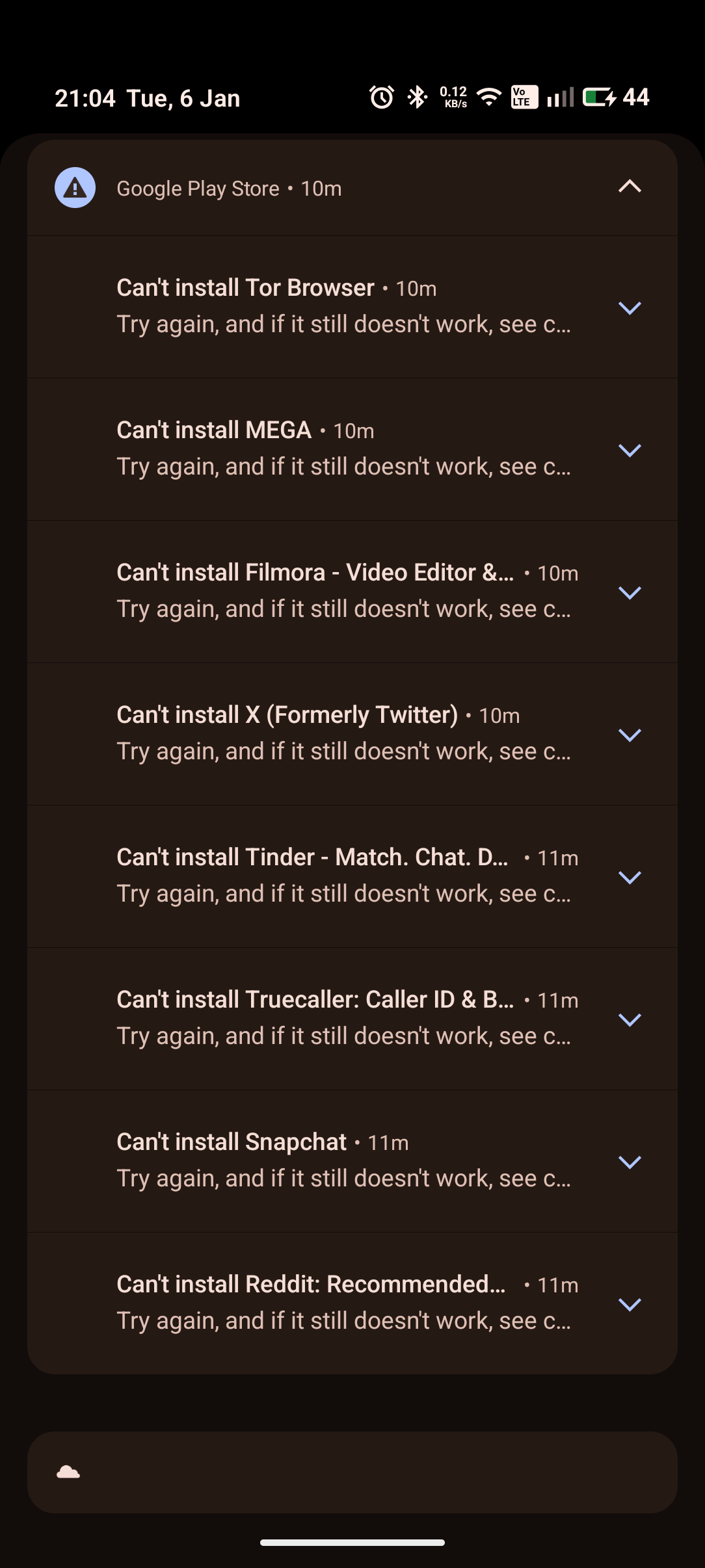Expand the Filmora notification chevron
The width and height of the screenshot is (705, 1568).
coord(630,592)
